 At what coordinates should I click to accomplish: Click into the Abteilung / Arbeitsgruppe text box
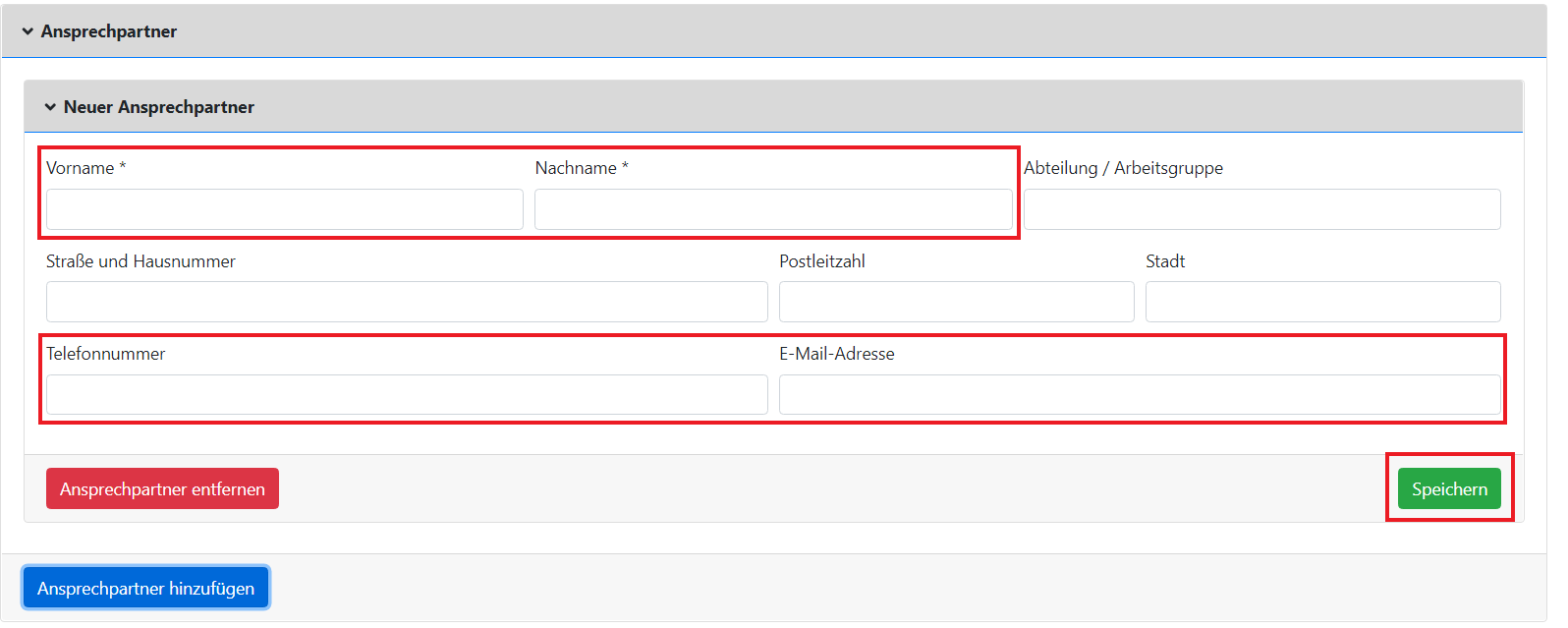(x=1261, y=209)
